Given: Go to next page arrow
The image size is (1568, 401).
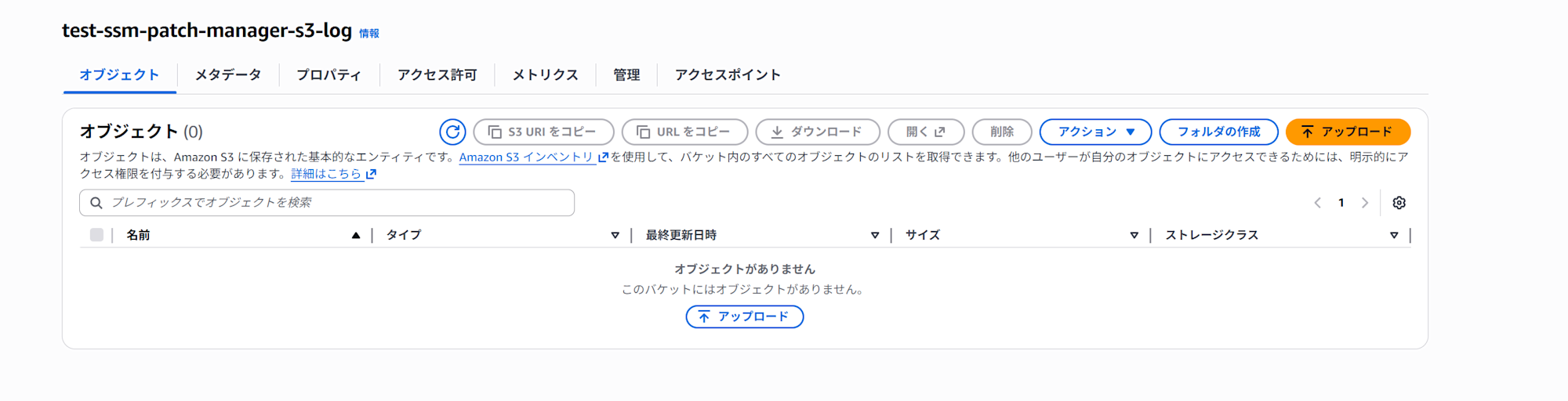Looking at the screenshot, I should pos(1365,203).
